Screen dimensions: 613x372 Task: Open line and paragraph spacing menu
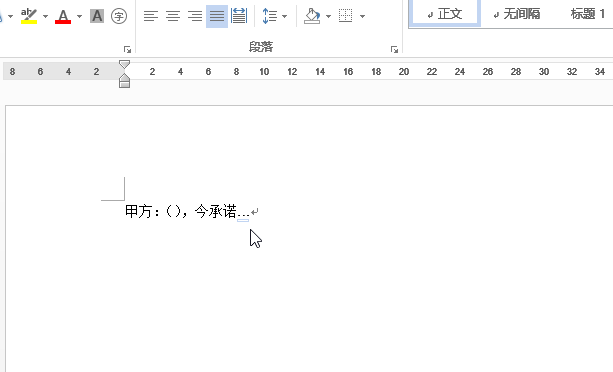click(x=270, y=16)
